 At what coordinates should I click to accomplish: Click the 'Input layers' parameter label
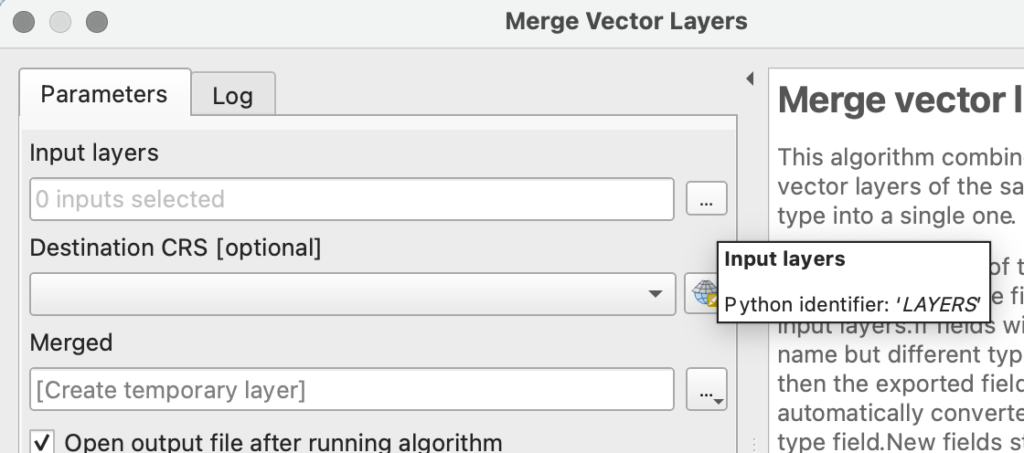pos(94,153)
